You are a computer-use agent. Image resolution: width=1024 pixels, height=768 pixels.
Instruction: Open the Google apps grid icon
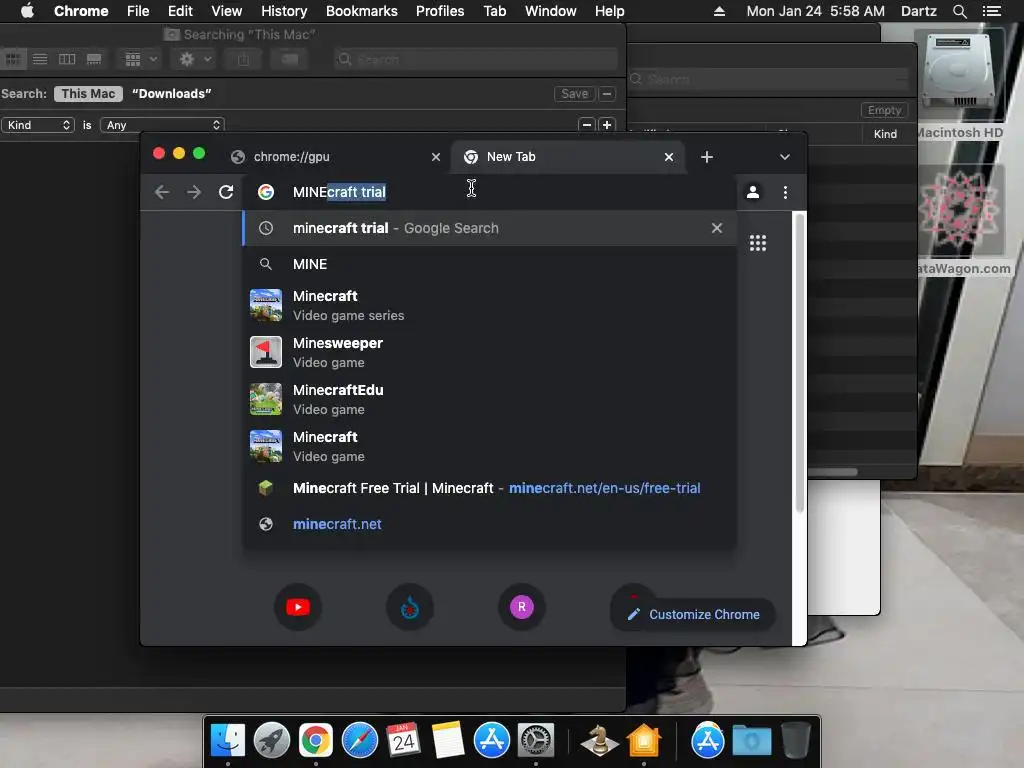click(x=758, y=243)
